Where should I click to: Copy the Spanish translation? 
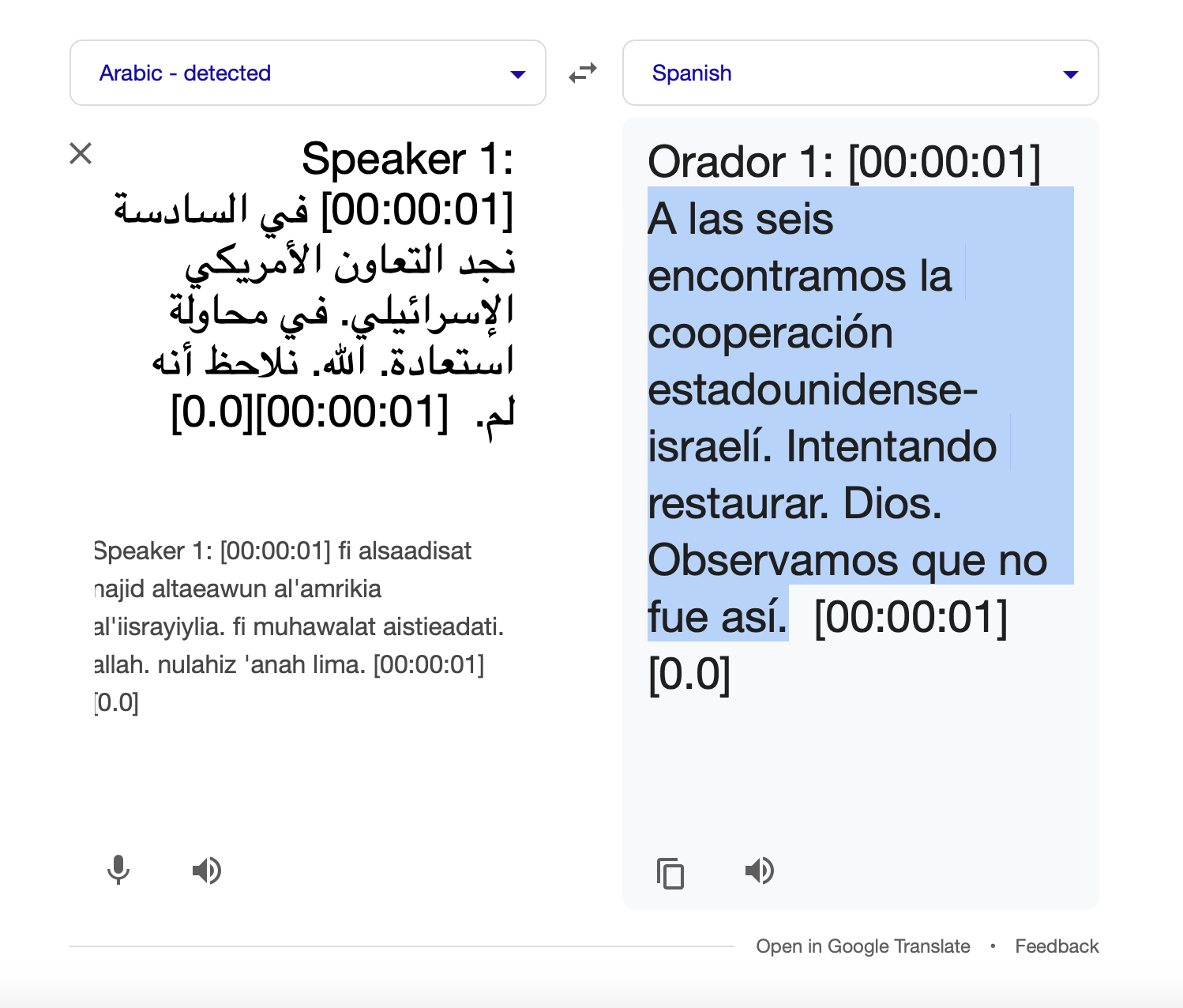click(x=670, y=873)
